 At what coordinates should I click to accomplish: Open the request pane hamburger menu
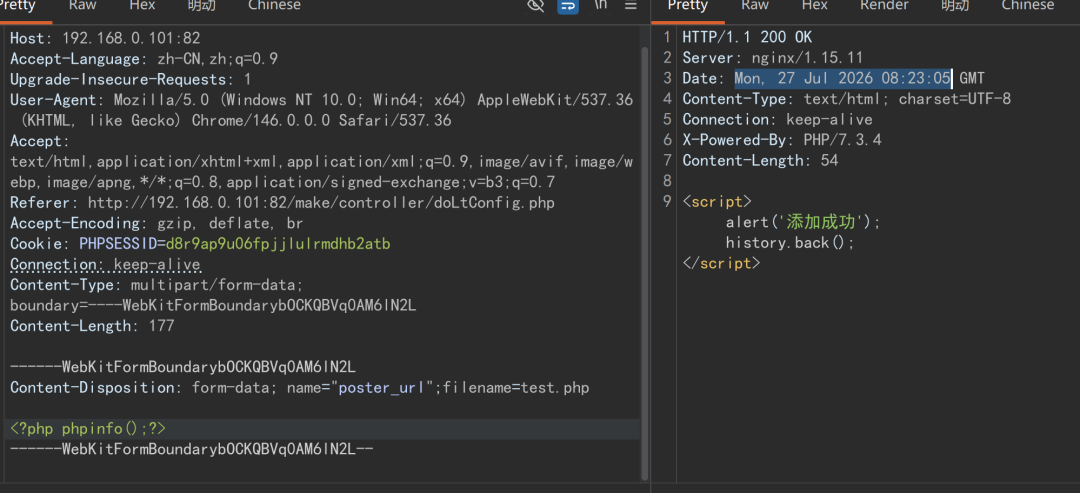630,6
